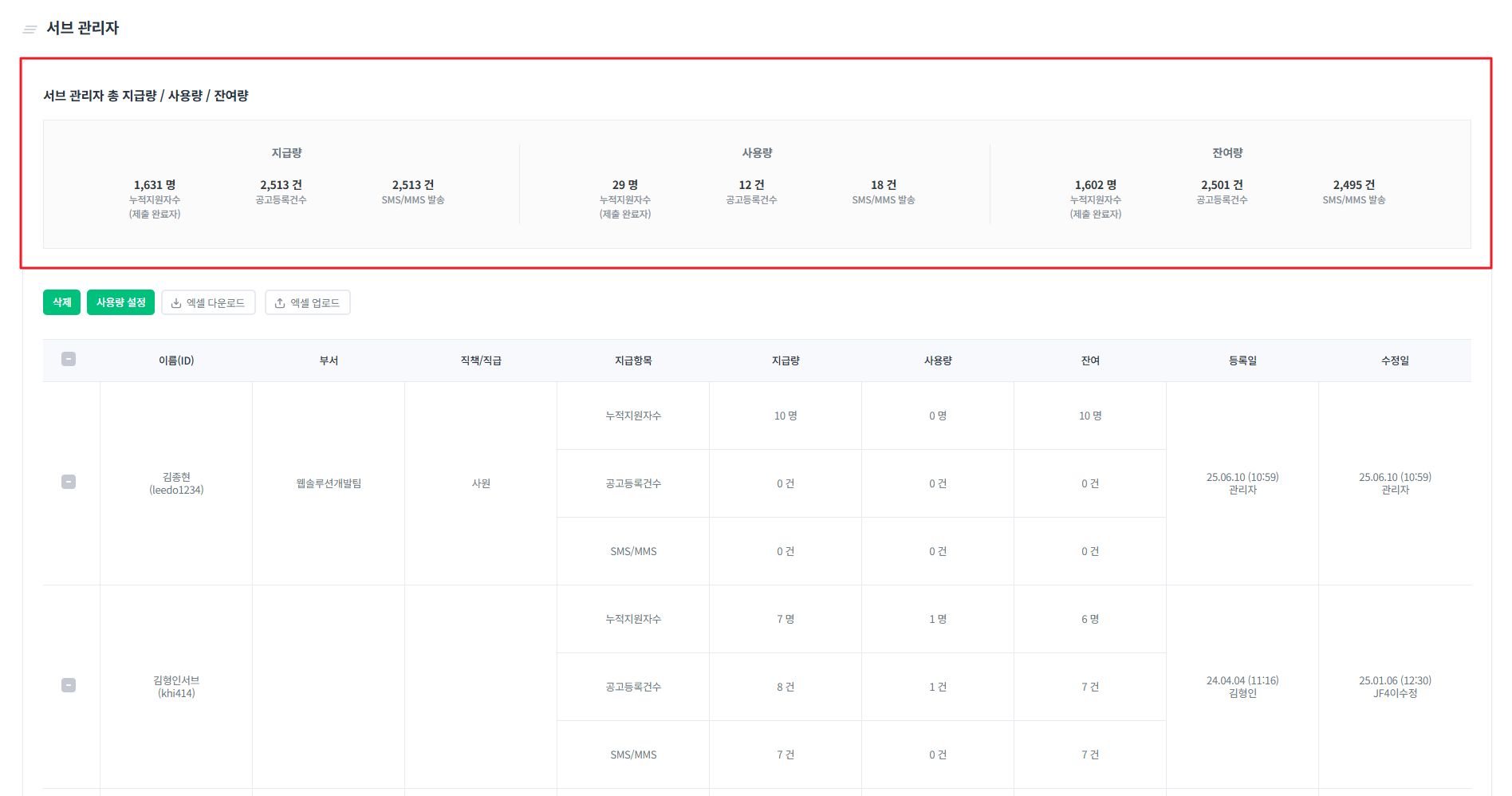Select the 직책/직급 column header
The image size is (1512, 796).
(x=481, y=361)
